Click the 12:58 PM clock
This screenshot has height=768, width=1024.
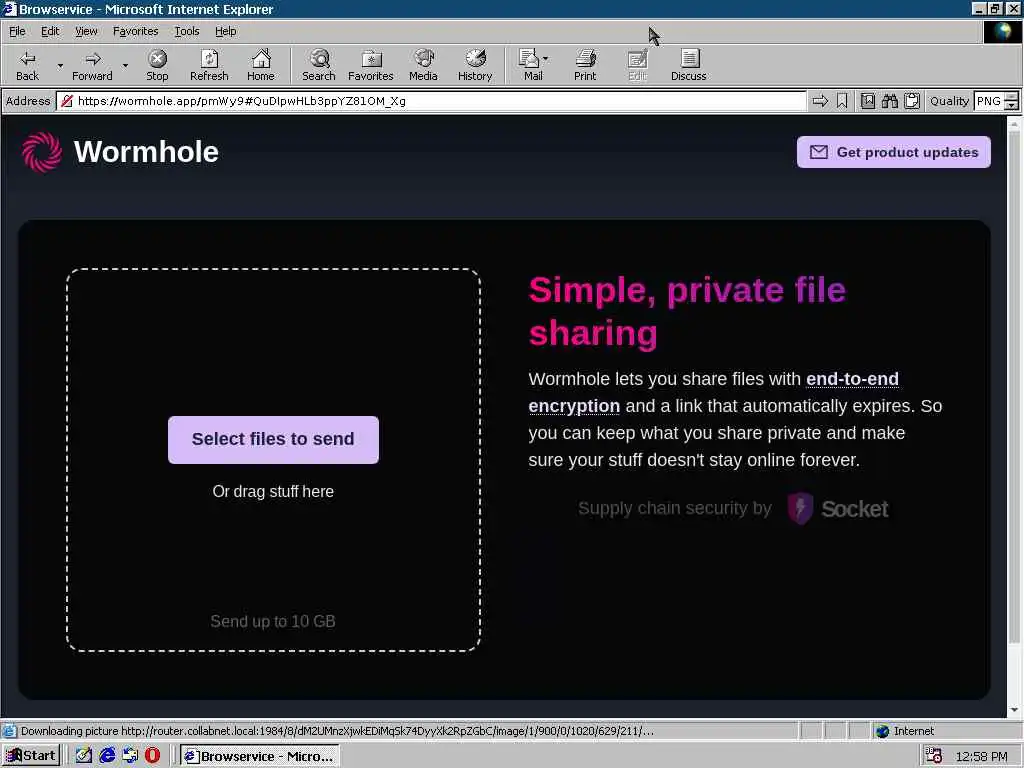(x=982, y=756)
